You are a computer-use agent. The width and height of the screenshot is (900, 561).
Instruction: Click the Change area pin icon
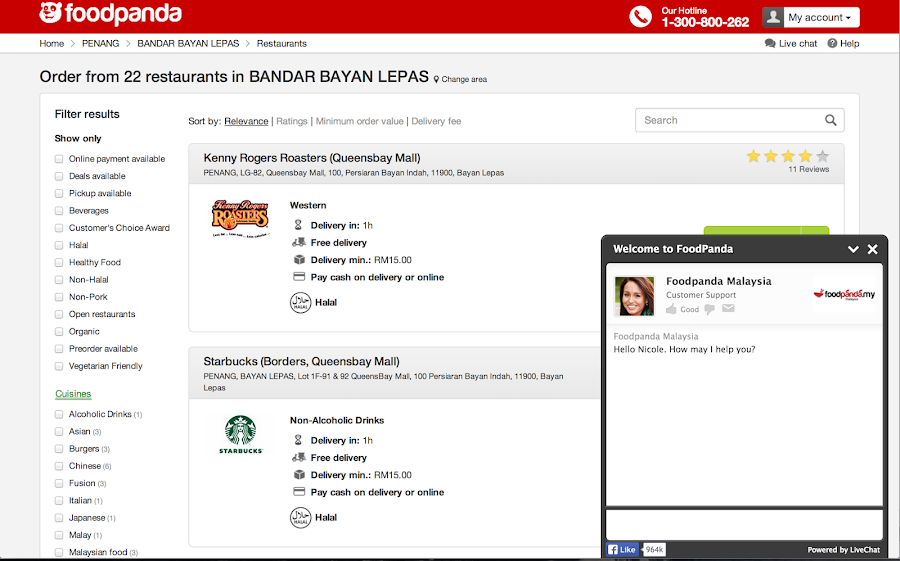(x=436, y=79)
